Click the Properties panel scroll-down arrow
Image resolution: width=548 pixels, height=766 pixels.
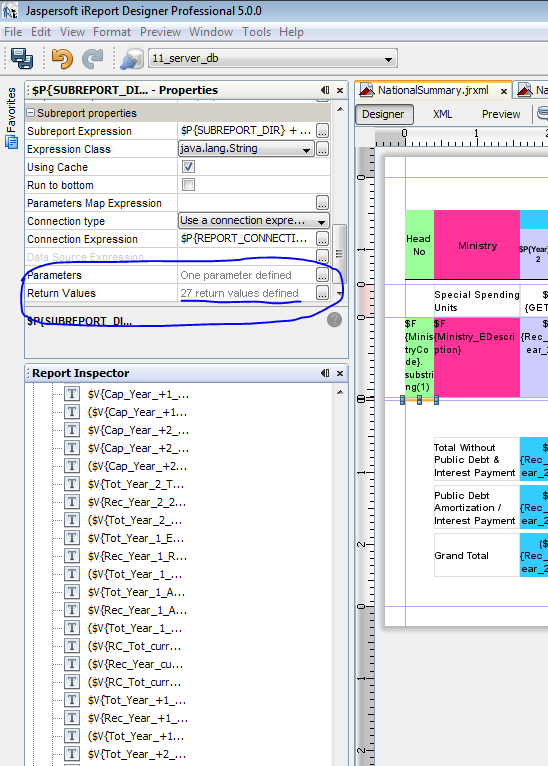[340, 294]
